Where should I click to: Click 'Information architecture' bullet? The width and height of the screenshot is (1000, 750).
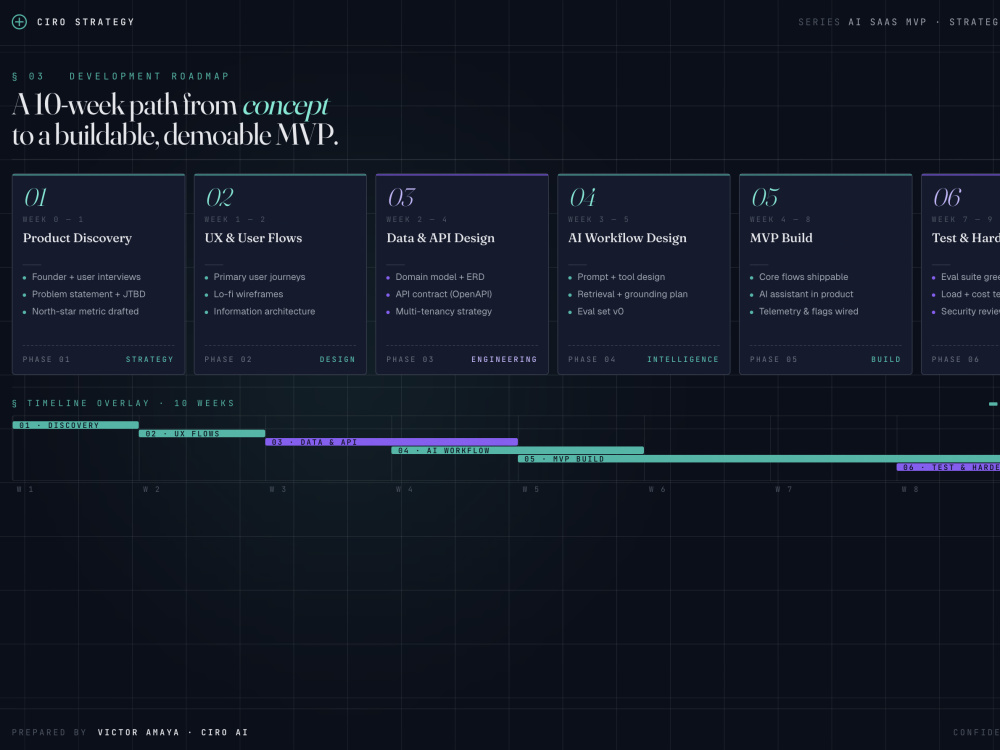tap(265, 311)
